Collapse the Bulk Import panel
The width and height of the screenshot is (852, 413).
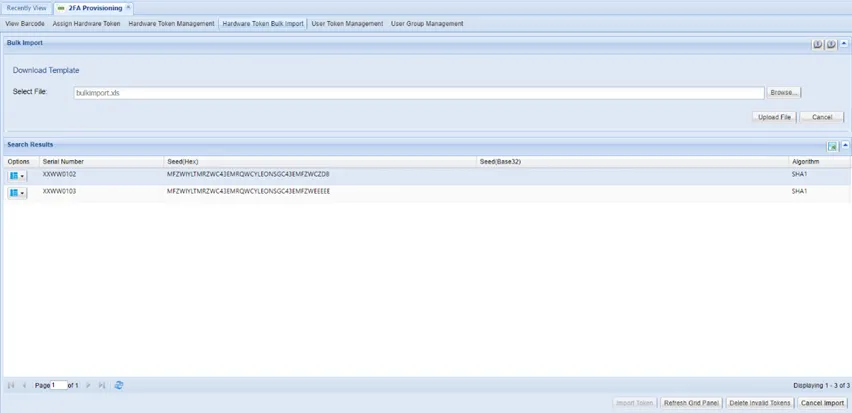pos(844,44)
